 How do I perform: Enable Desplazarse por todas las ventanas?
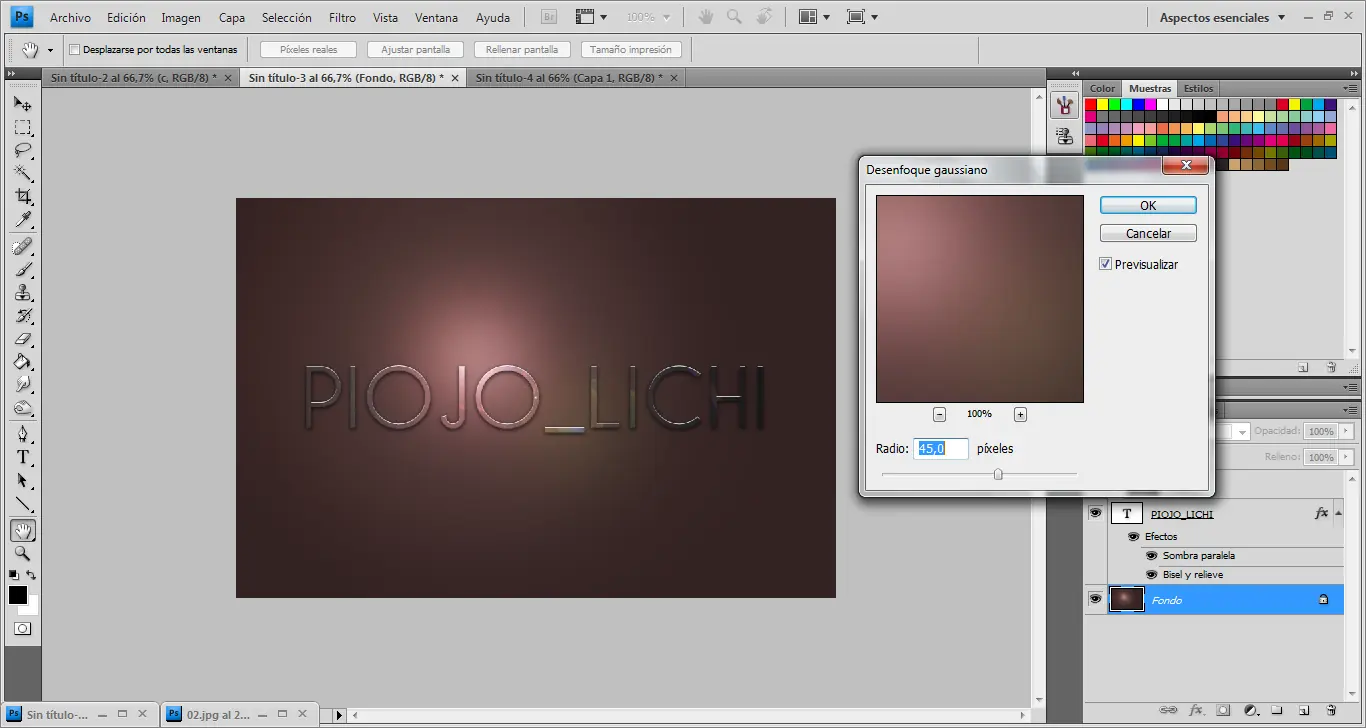74,49
